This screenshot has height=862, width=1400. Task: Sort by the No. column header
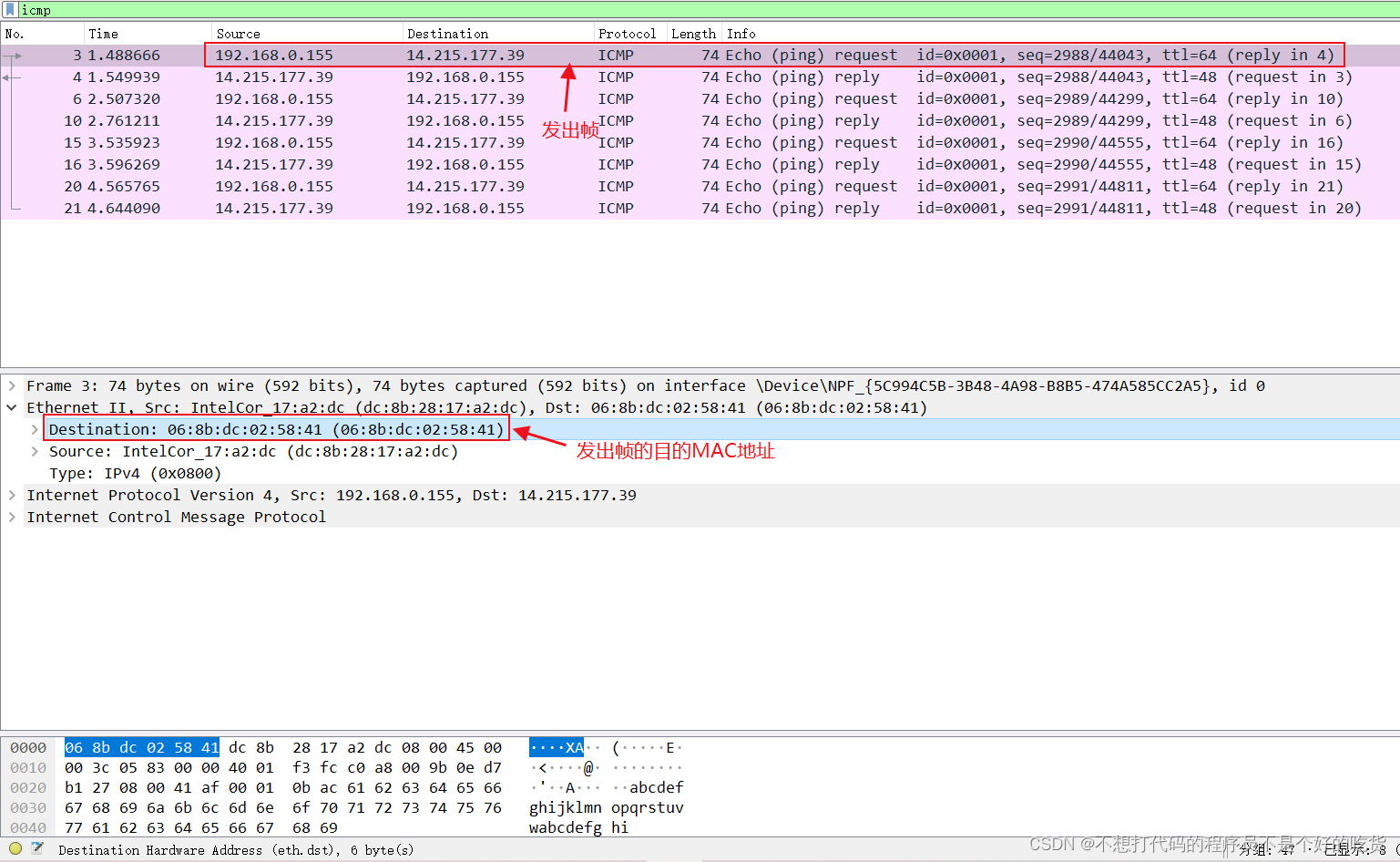point(42,34)
